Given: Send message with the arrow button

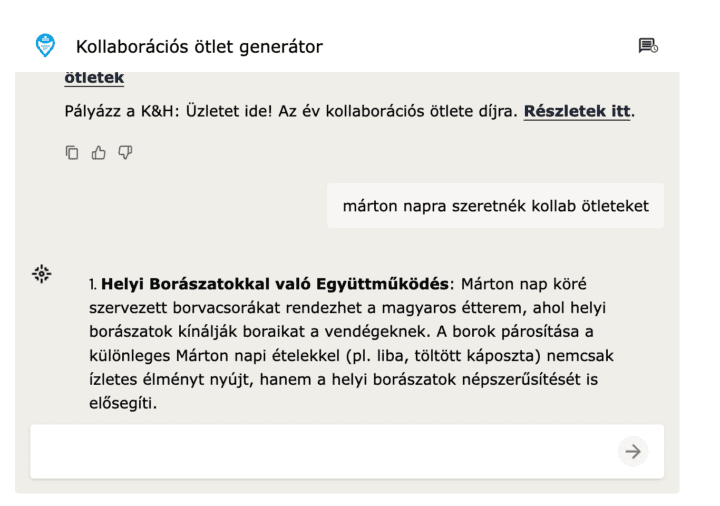Looking at the screenshot, I should (x=633, y=451).
